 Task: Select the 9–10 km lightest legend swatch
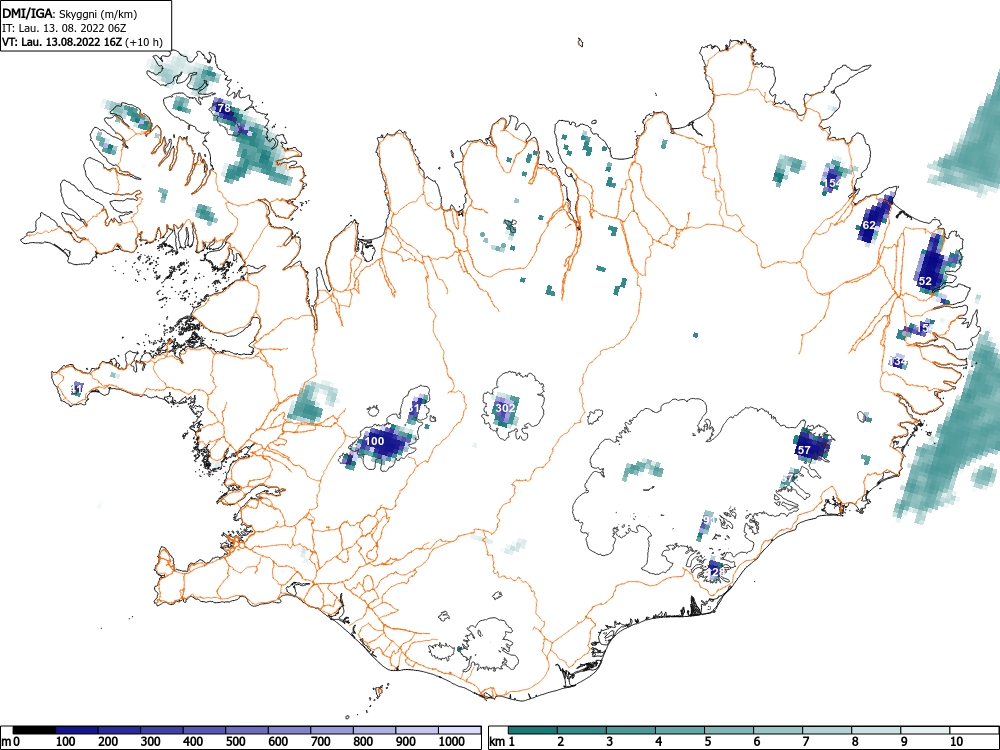coord(925,730)
